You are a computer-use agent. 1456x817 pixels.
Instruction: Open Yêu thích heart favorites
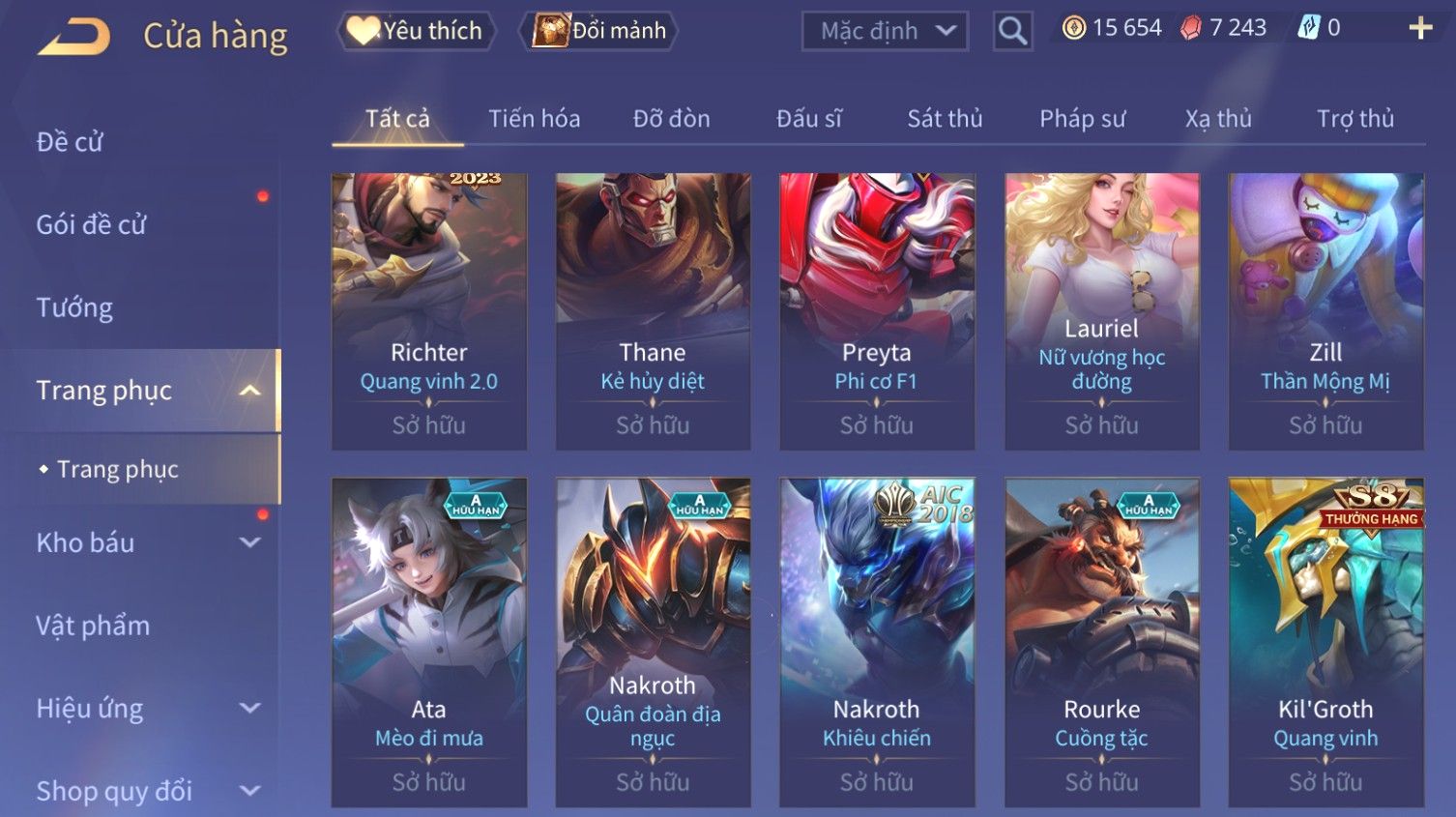point(416,31)
